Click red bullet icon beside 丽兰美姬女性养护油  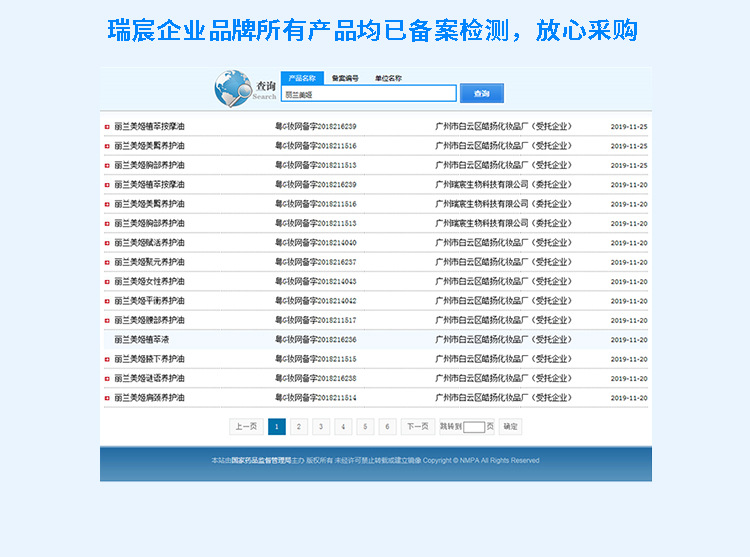(107, 282)
